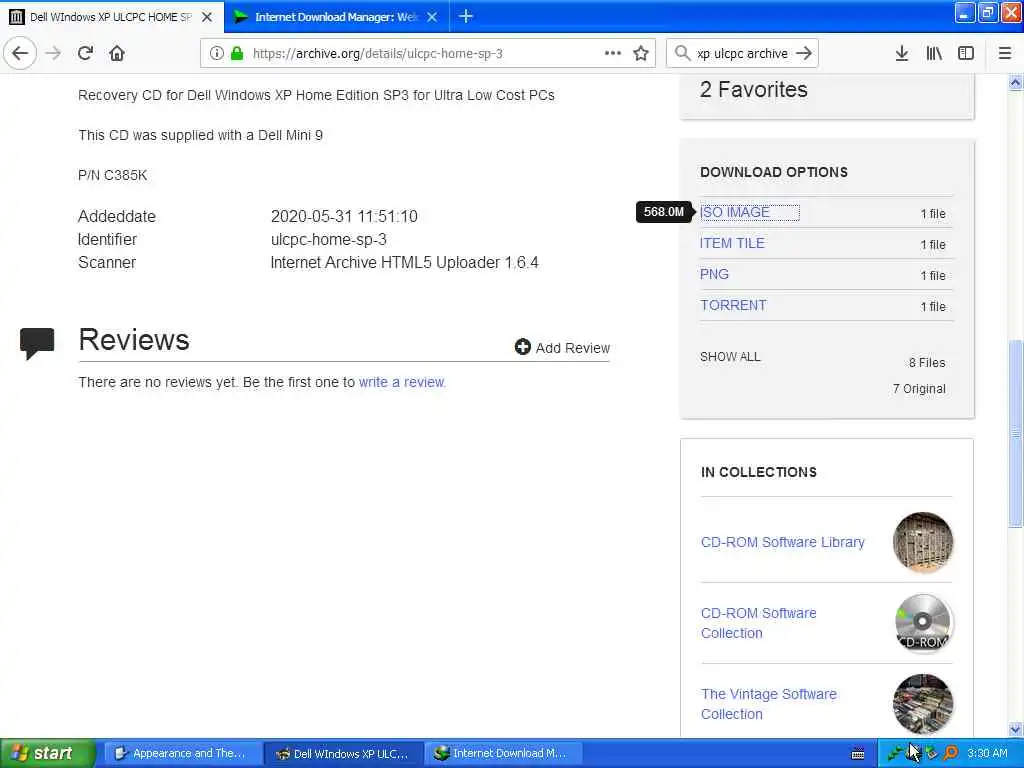This screenshot has height=768, width=1024.
Task: Open the browser home page
Action: [117, 53]
